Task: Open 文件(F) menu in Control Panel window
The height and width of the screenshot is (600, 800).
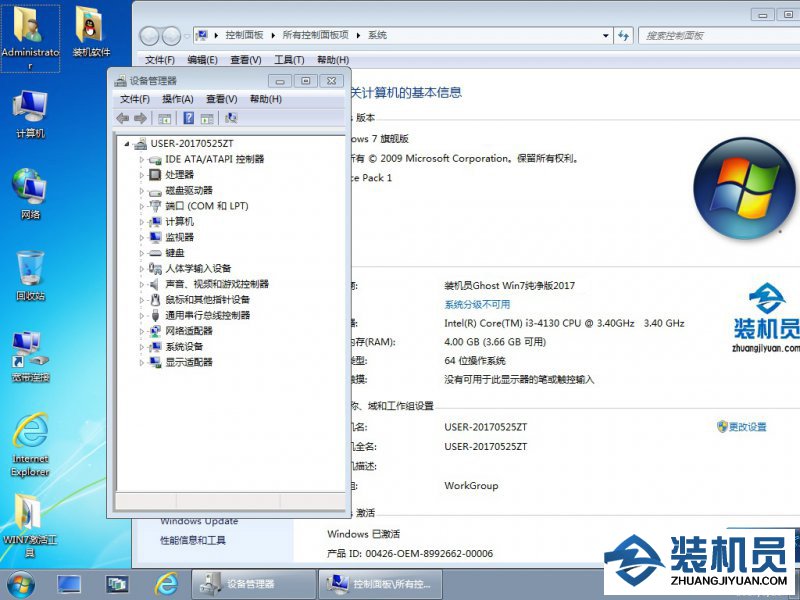Action: [160, 60]
